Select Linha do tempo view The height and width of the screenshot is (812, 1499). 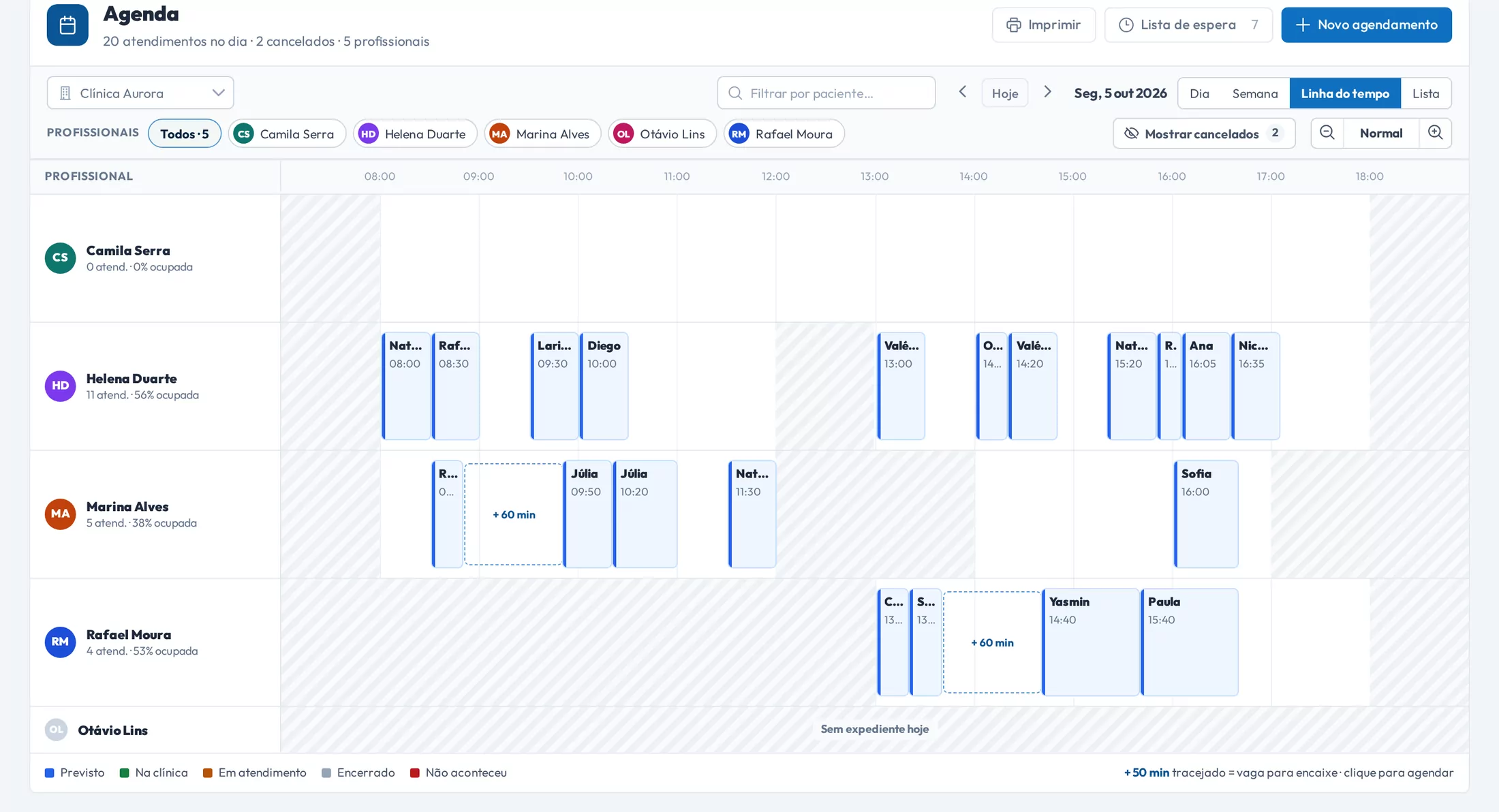coord(1345,93)
